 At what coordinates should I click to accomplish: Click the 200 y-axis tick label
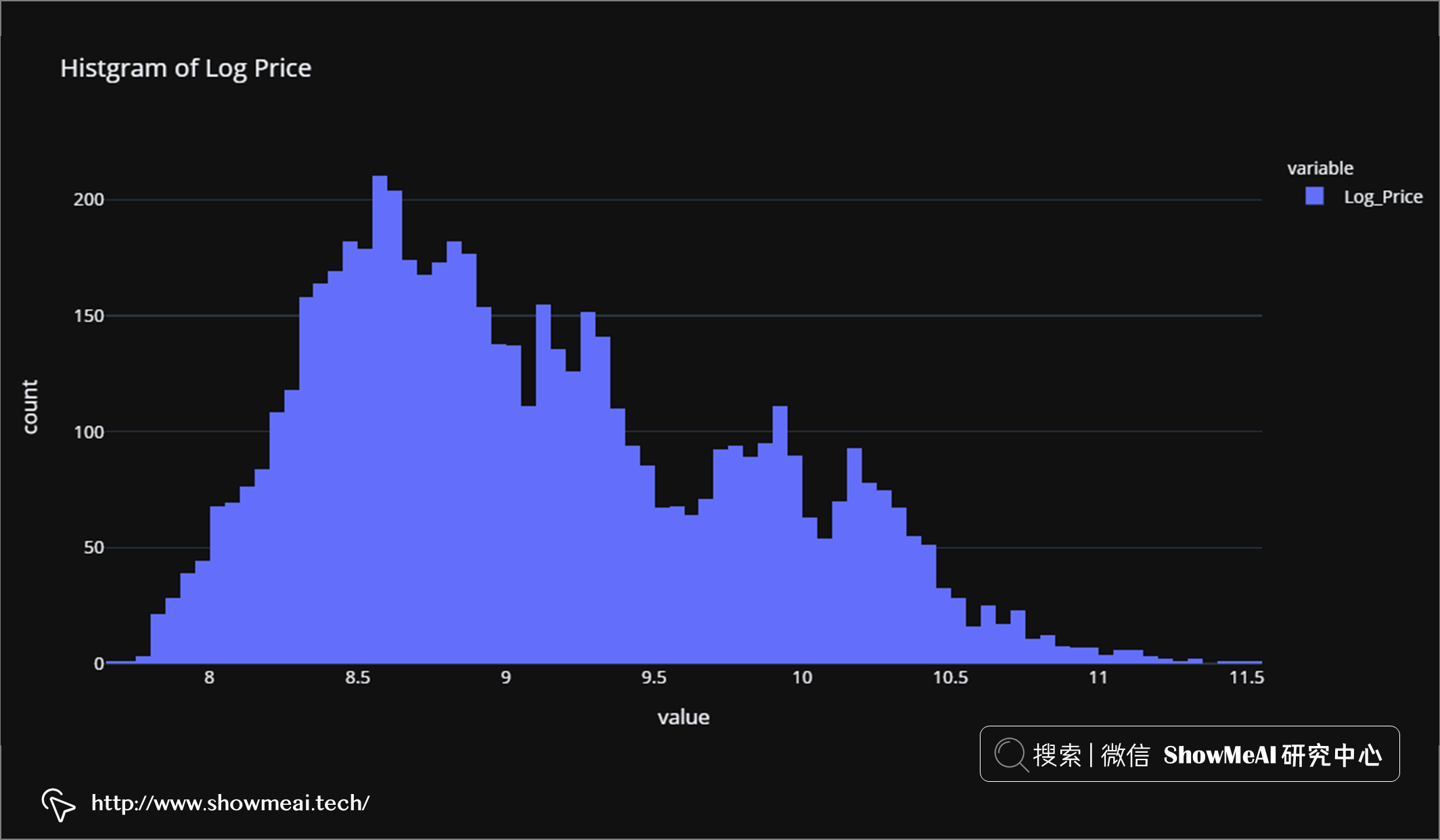(89, 200)
